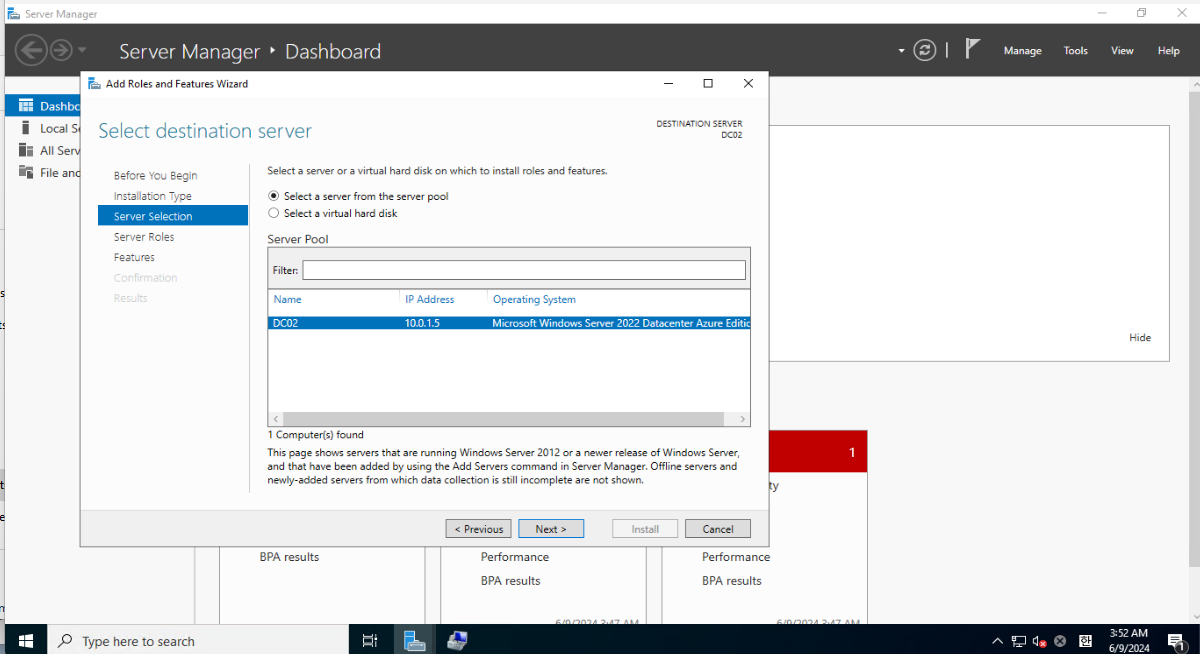Viewport: 1200px width, 654px height.
Task: Open network status tray icon
Action: pos(1018,641)
